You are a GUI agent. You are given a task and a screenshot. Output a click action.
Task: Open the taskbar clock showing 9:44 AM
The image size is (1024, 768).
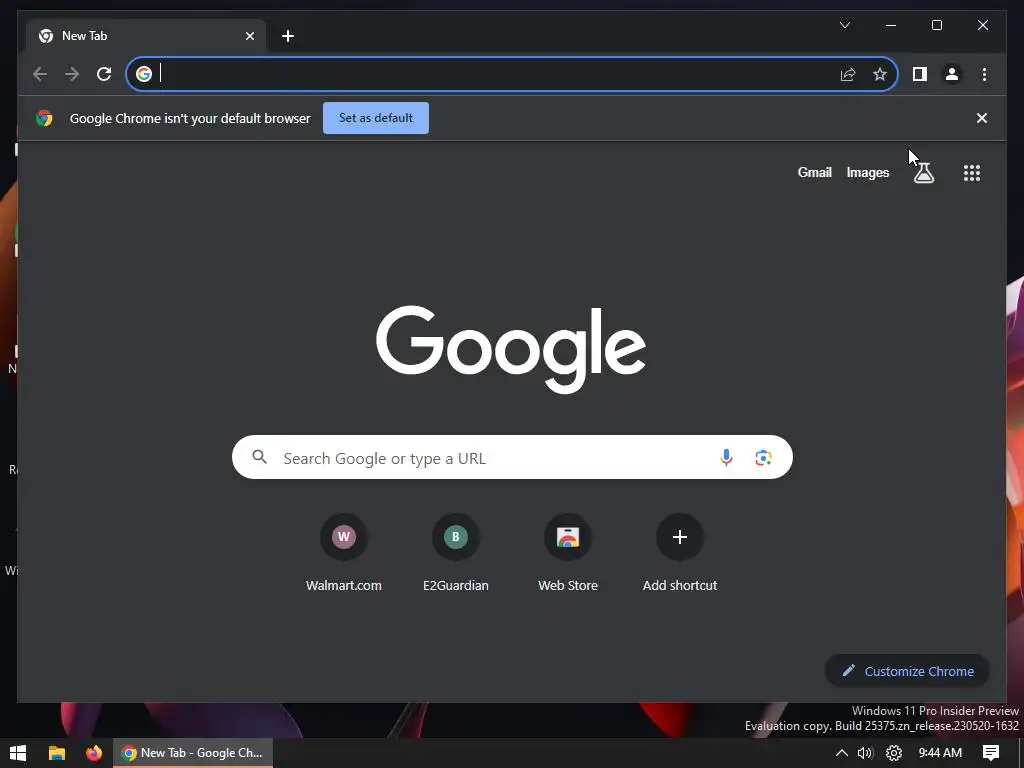pos(940,753)
